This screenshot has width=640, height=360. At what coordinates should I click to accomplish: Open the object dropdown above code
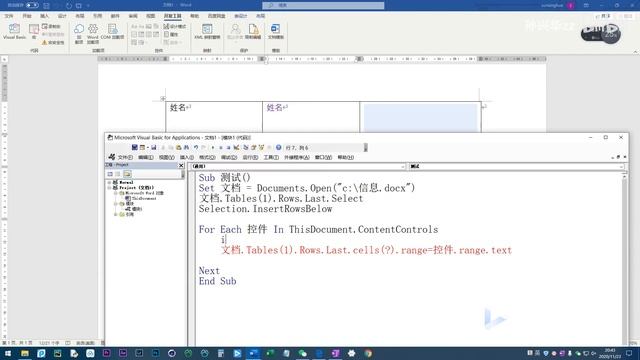tap(403, 167)
